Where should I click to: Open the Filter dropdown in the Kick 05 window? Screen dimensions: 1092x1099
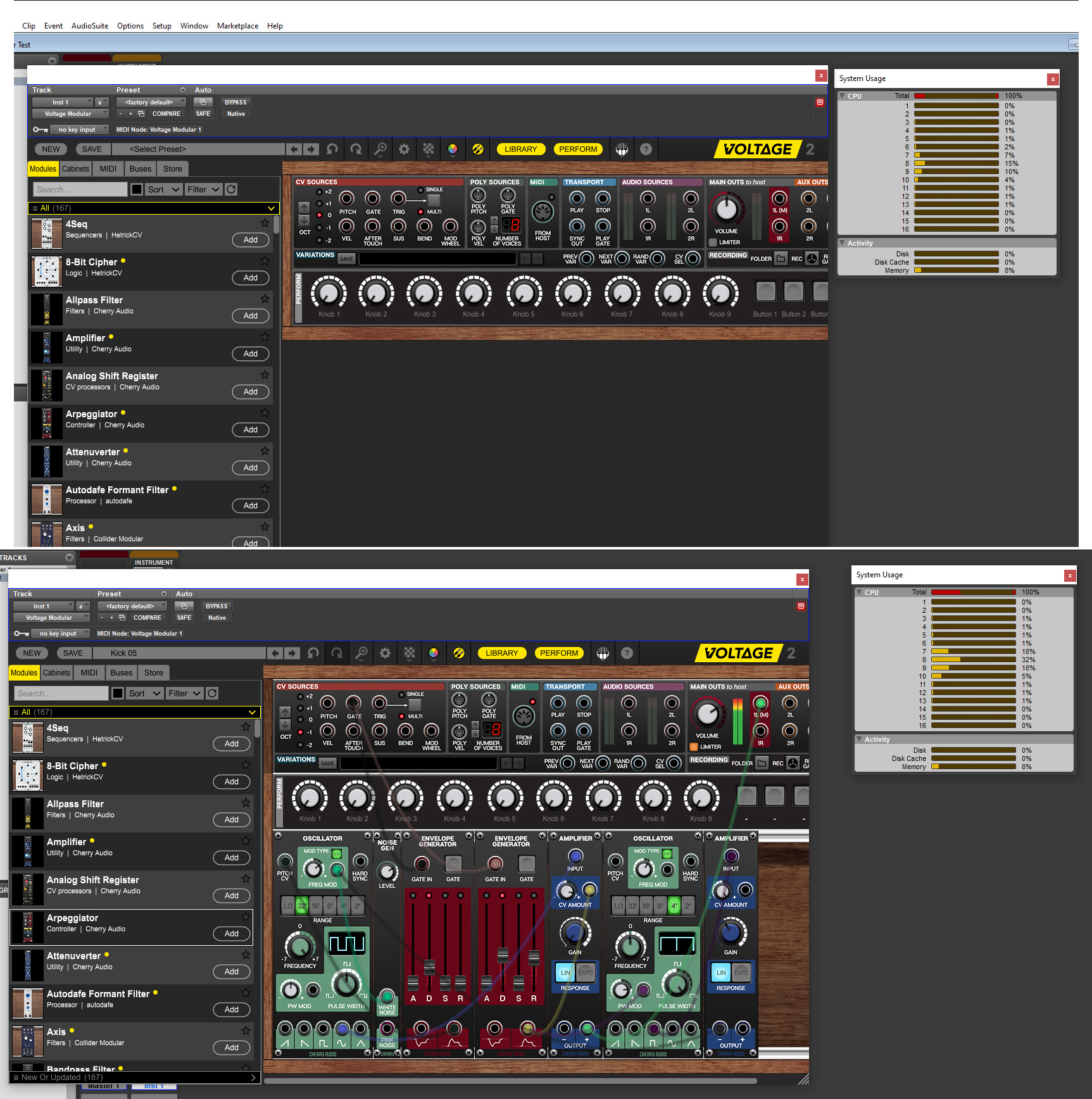point(184,693)
